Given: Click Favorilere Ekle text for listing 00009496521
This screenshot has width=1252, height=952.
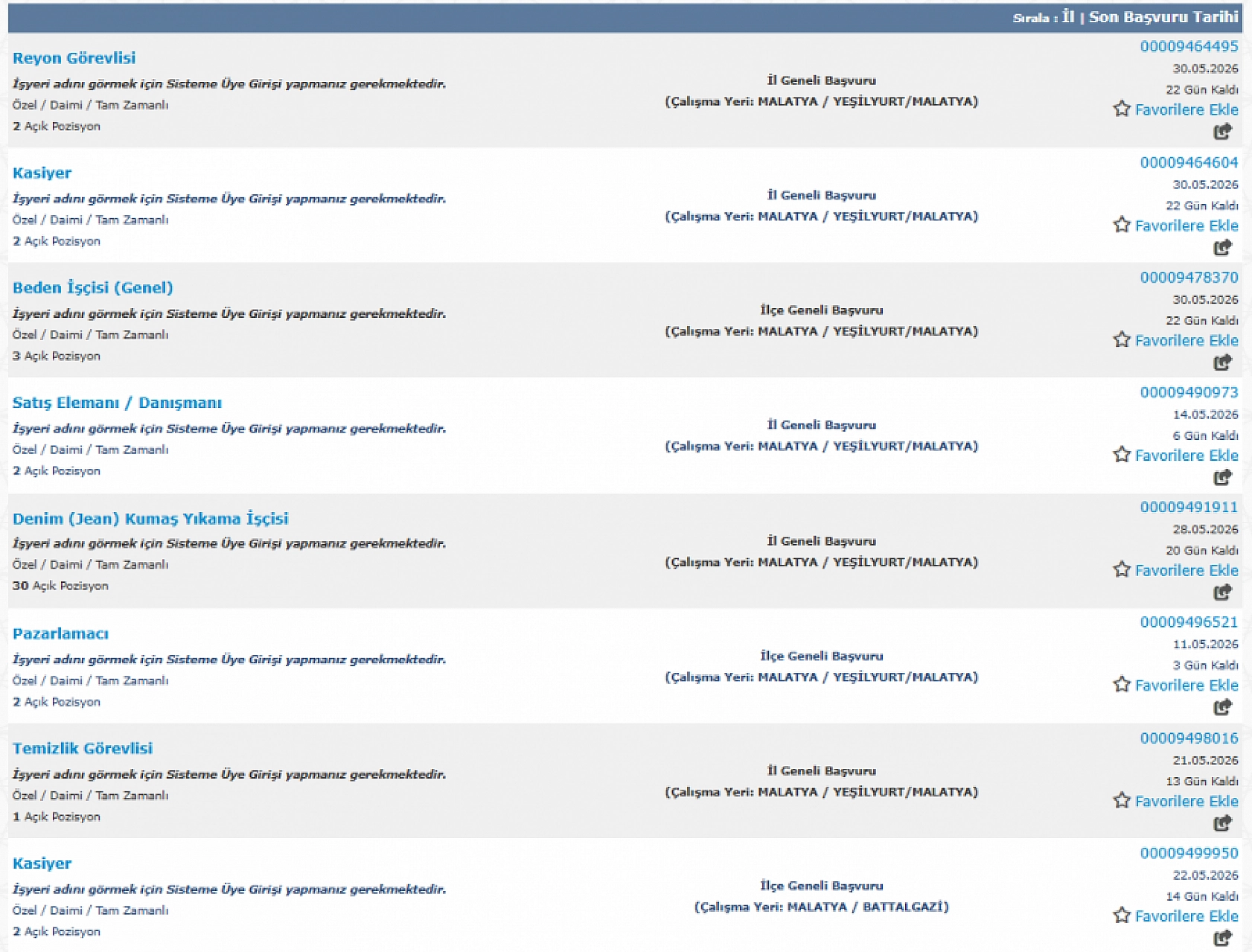Looking at the screenshot, I should click(1186, 685).
